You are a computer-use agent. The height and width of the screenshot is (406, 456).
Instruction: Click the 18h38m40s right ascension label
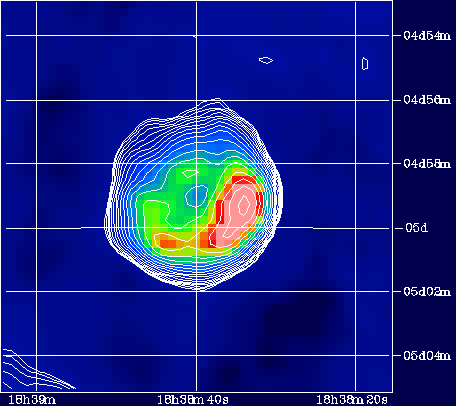pos(193,400)
